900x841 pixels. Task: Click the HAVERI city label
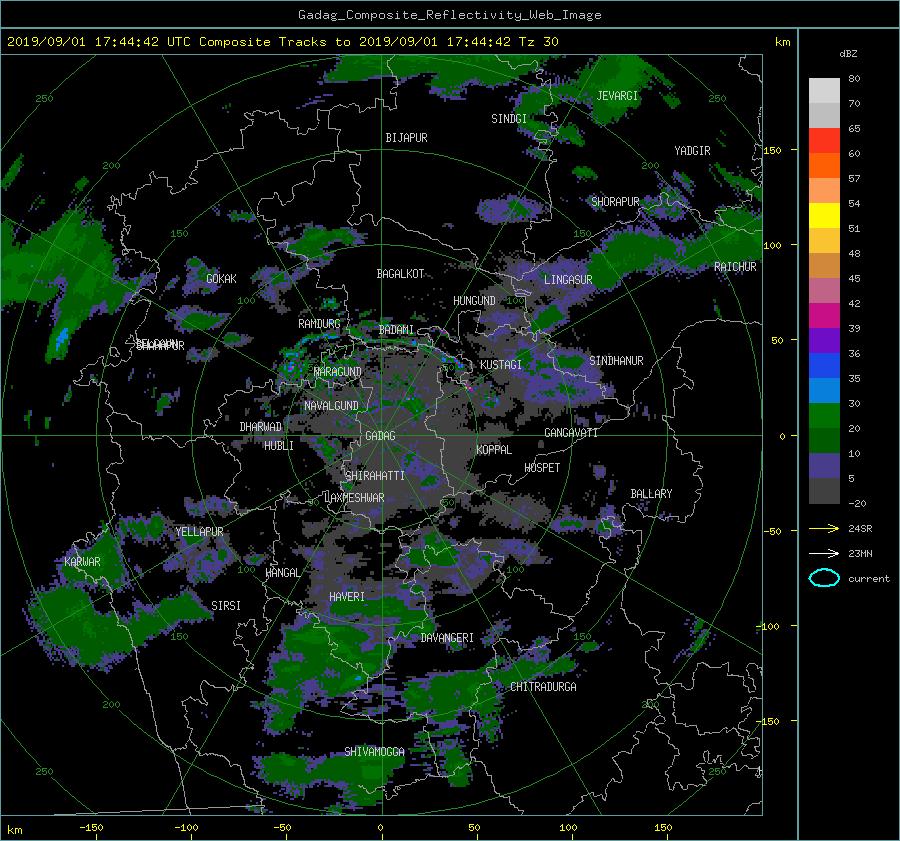(347, 597)
